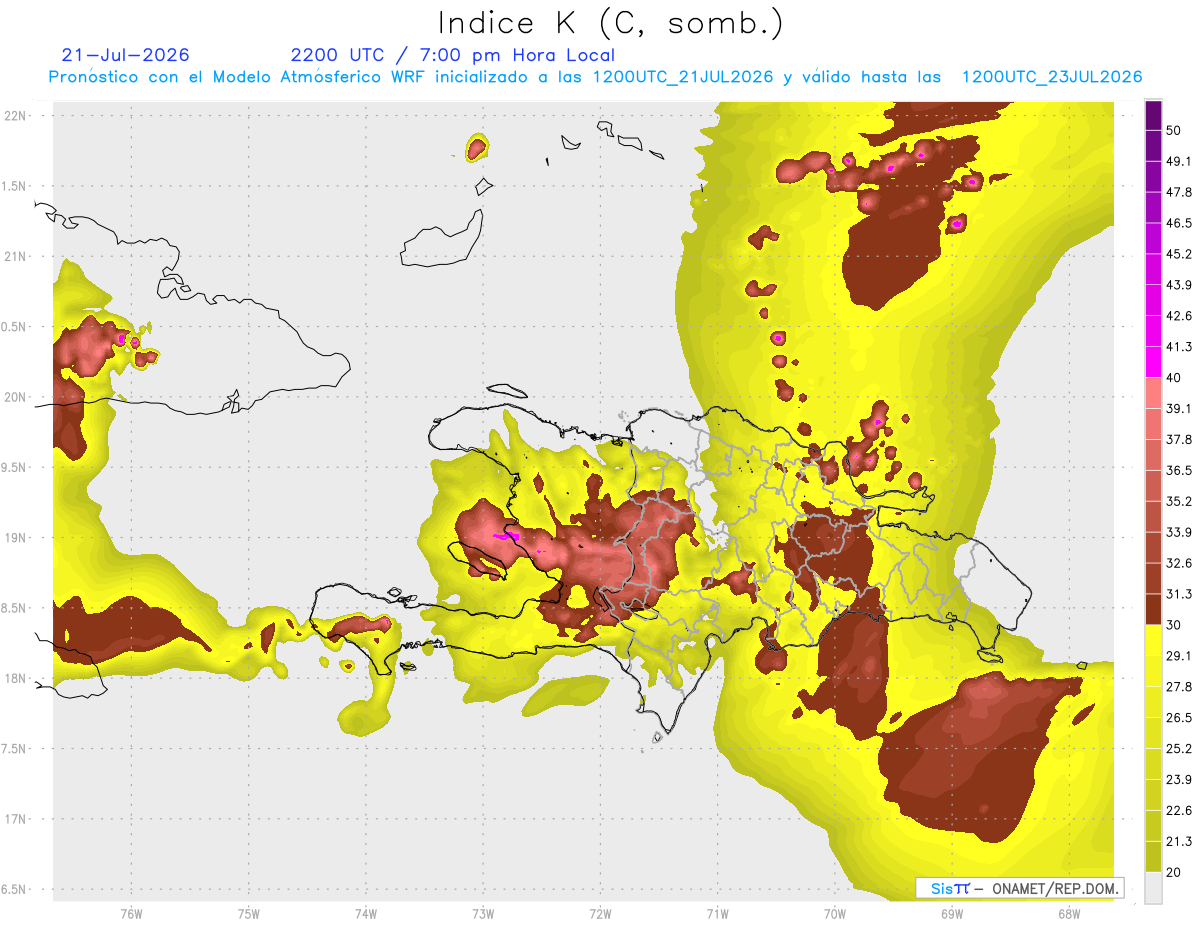
Task: Click the latitude label "21N"
Action: pyautogui.click(x=17, y=257)
